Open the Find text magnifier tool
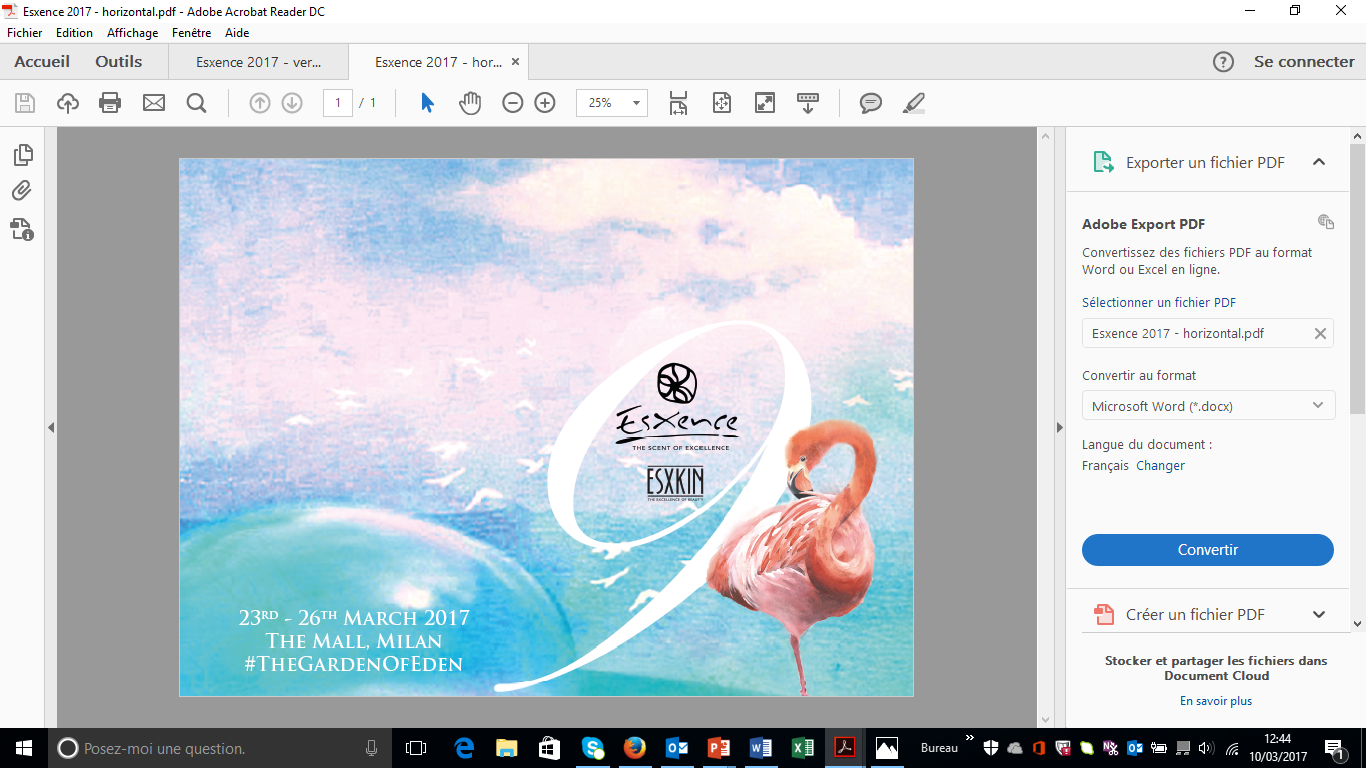Viewport: 1366px width, 768px height. click(x=197, y=103)
